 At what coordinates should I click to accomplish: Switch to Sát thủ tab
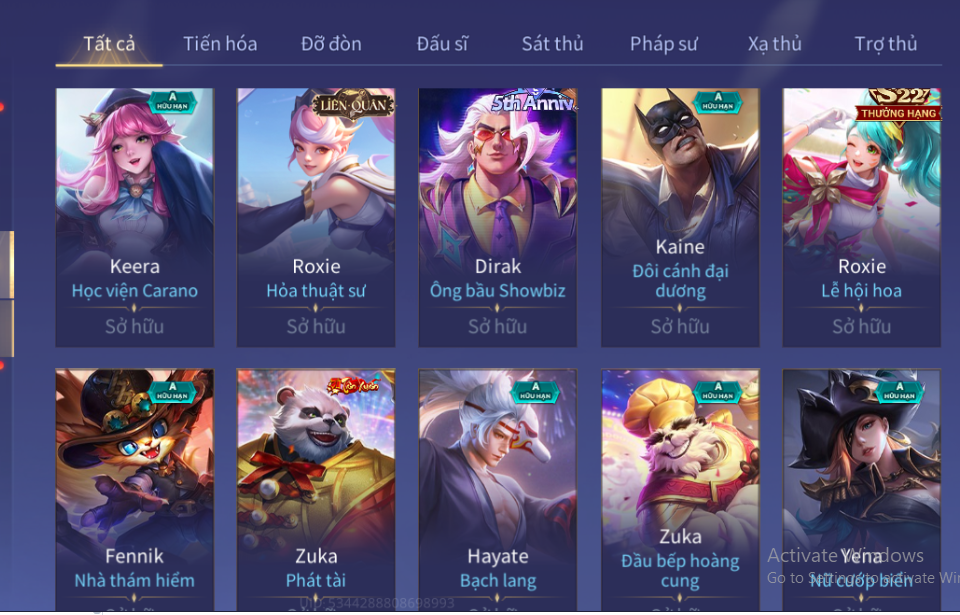pyautogui.click(x=552, y=43)
